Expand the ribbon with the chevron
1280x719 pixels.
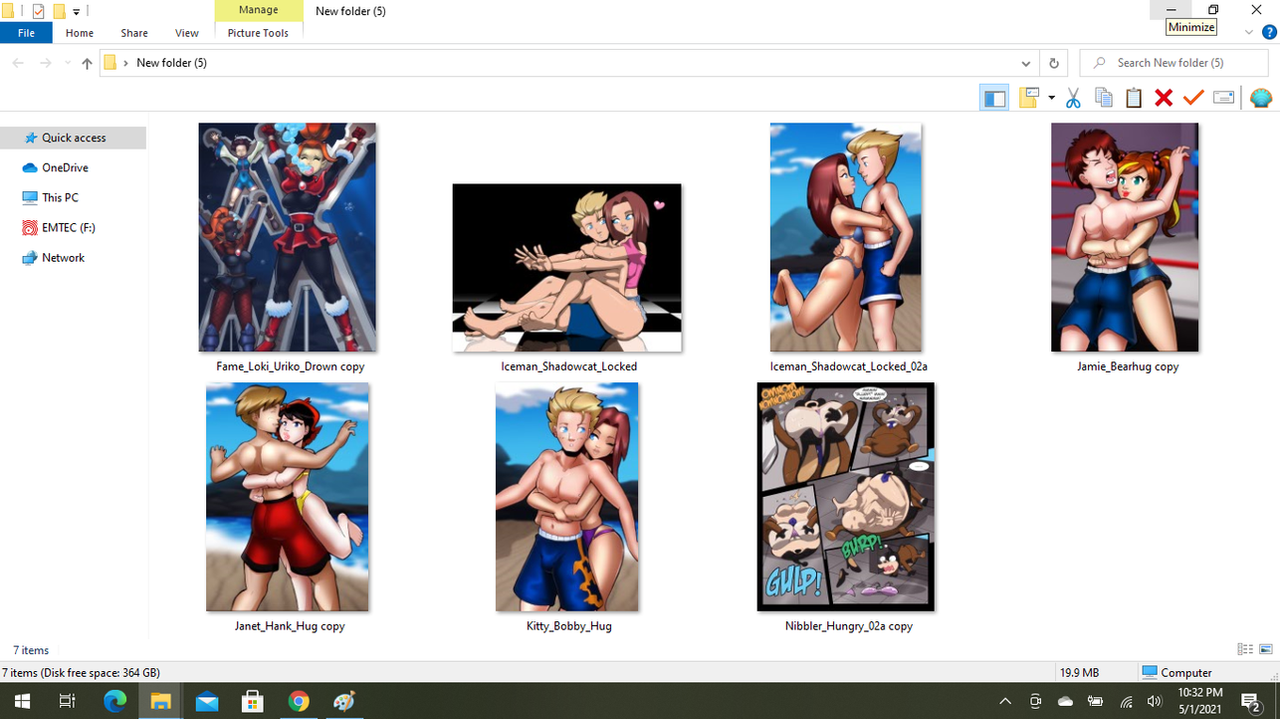[x=1249, y=33]
